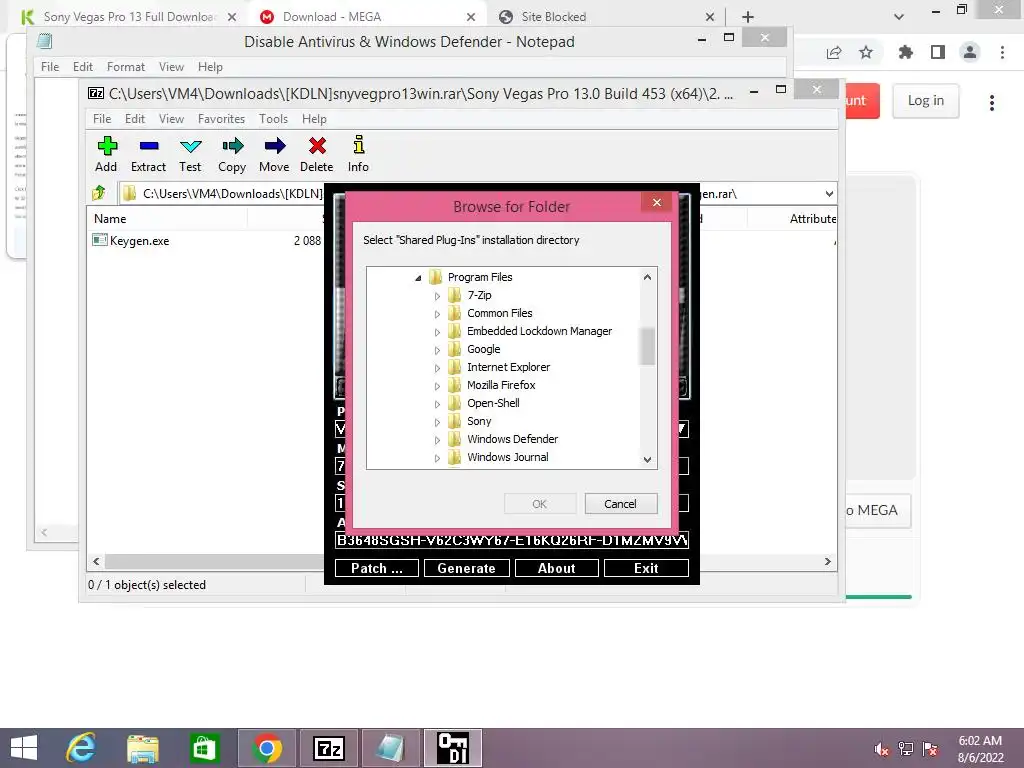The image size is (1024, 768).
Task: Click the Extract toolbar icon in 7-Zip
Action: coord(148,154)
